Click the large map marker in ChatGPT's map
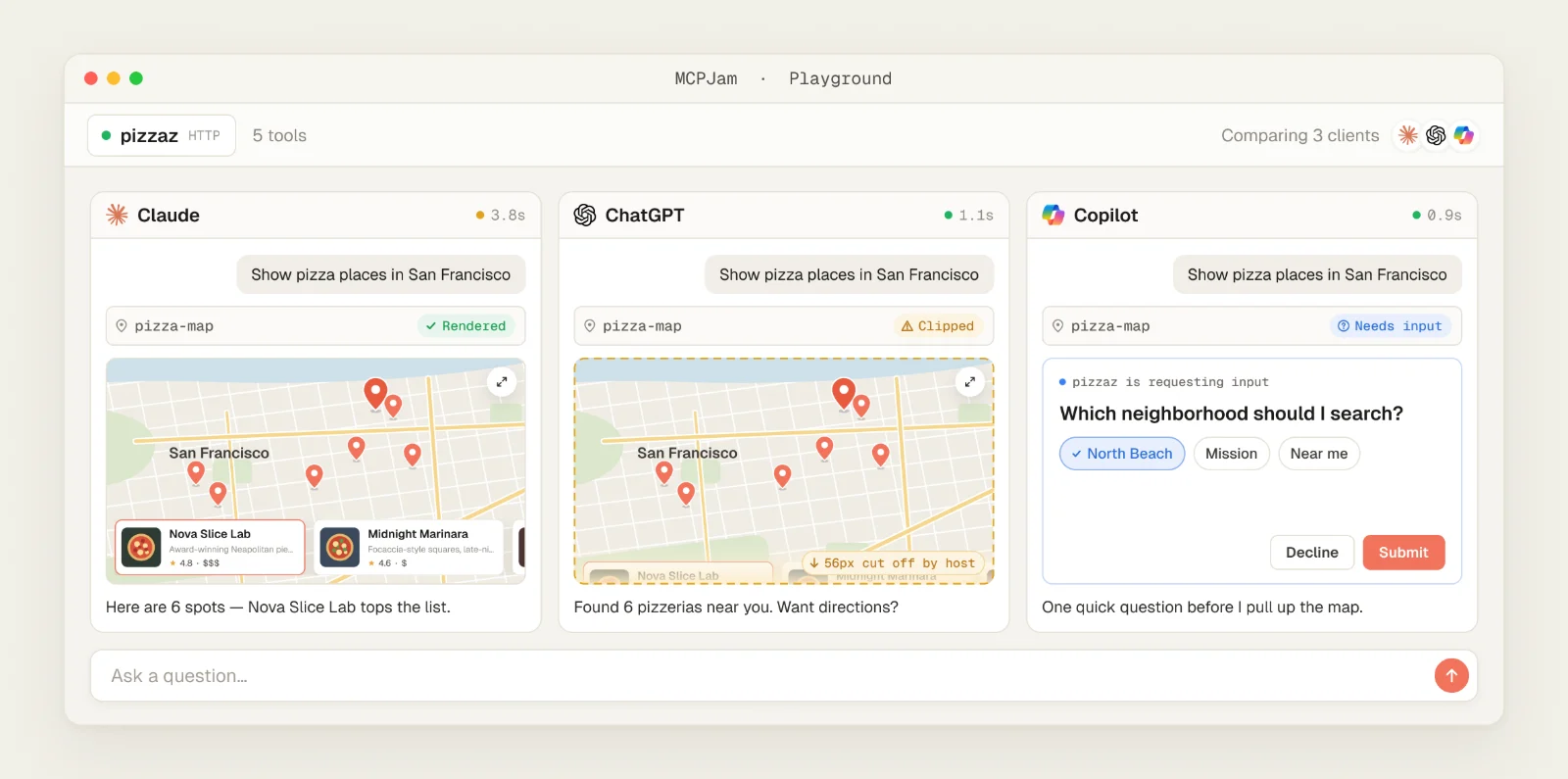Screen dimensions: 1568x779 [x=844, y=394]
